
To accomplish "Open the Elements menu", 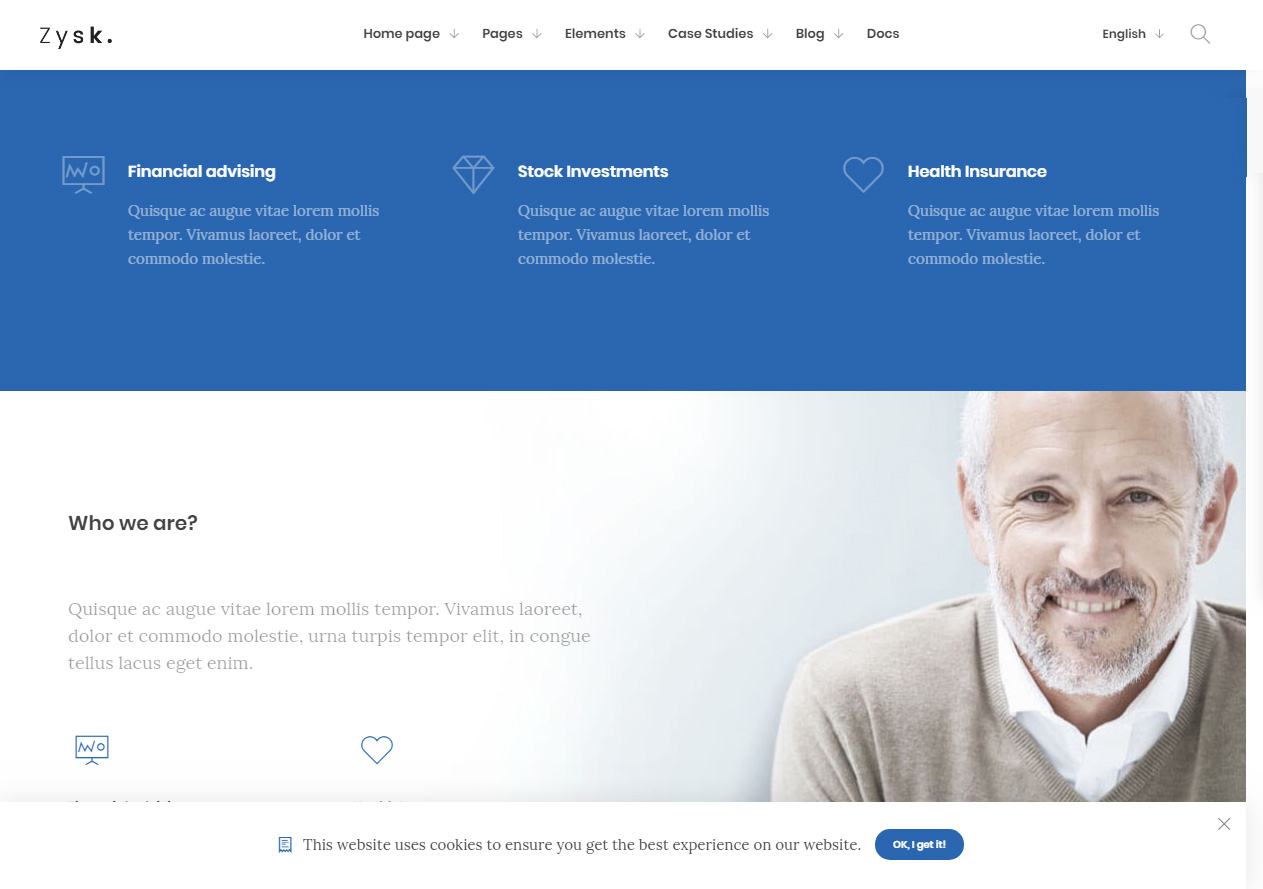I will pyautogui.click(x=604, y=34).
